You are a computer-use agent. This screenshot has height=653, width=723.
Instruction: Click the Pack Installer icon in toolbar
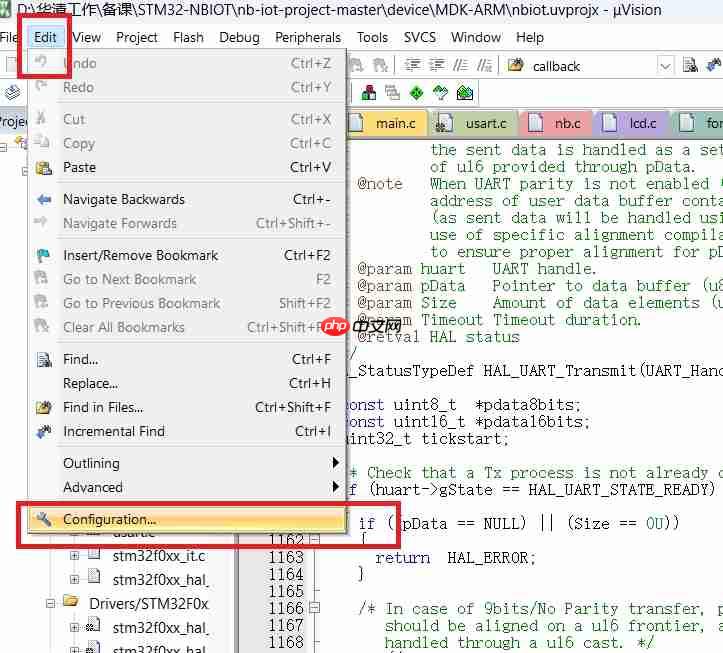point(465,93)
